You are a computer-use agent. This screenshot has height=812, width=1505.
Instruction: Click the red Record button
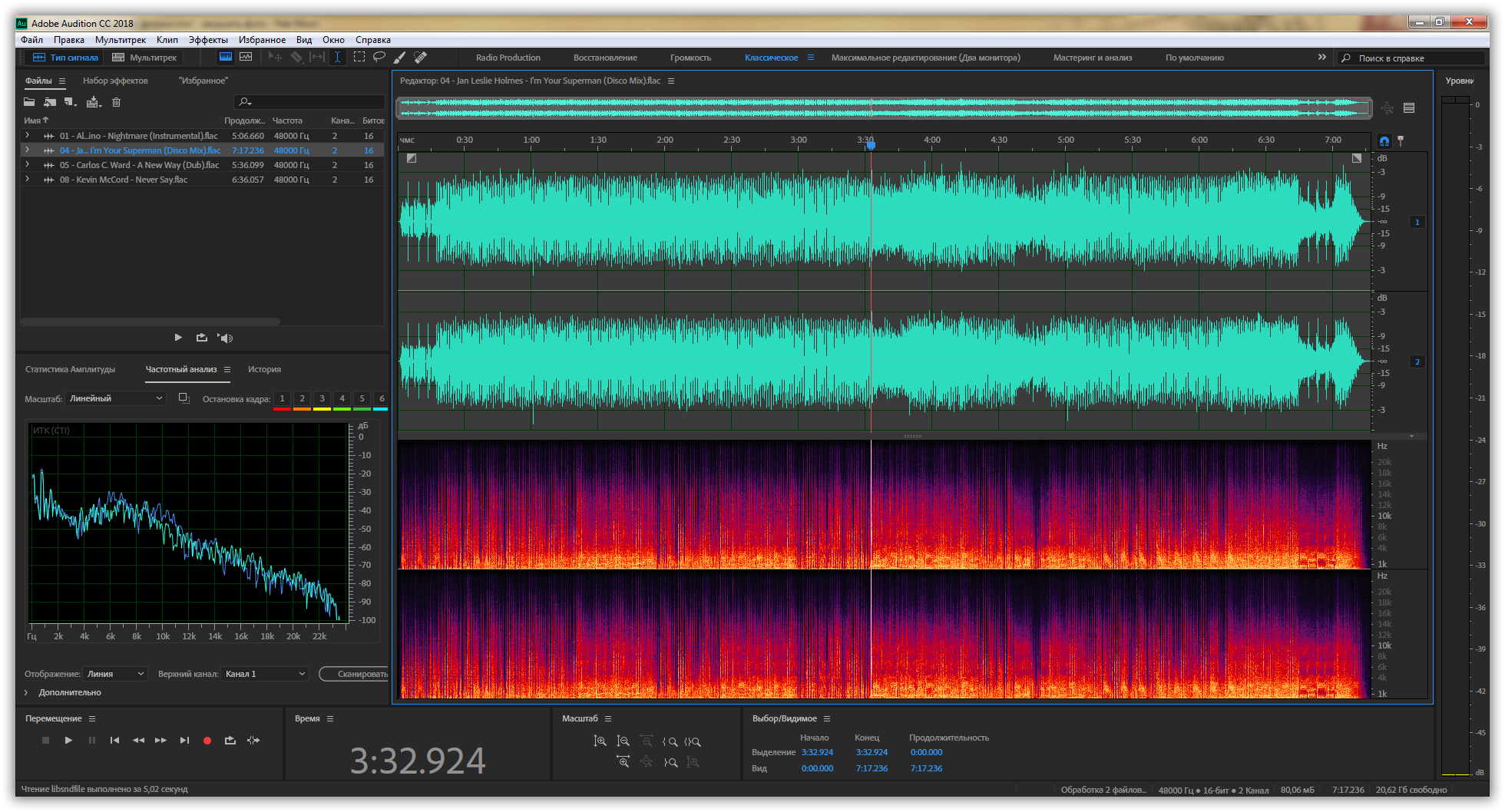(x=207, y=741)
